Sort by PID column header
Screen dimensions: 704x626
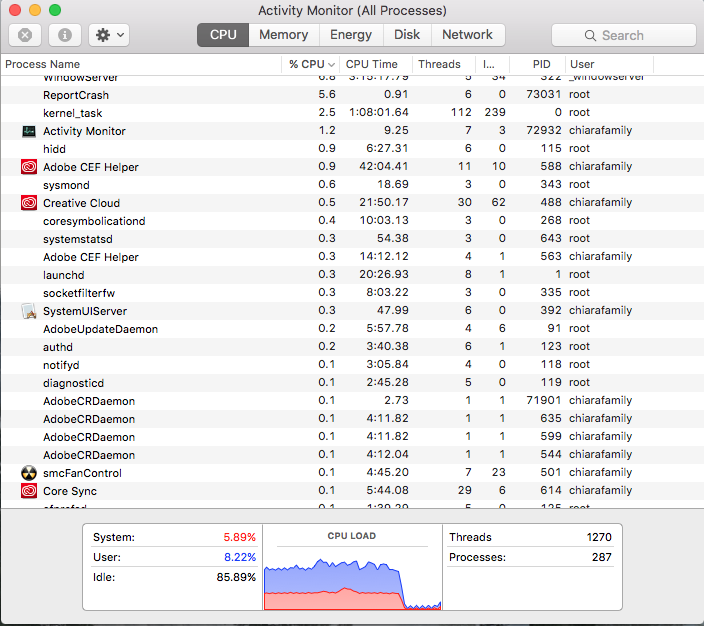tap(537, 64)
